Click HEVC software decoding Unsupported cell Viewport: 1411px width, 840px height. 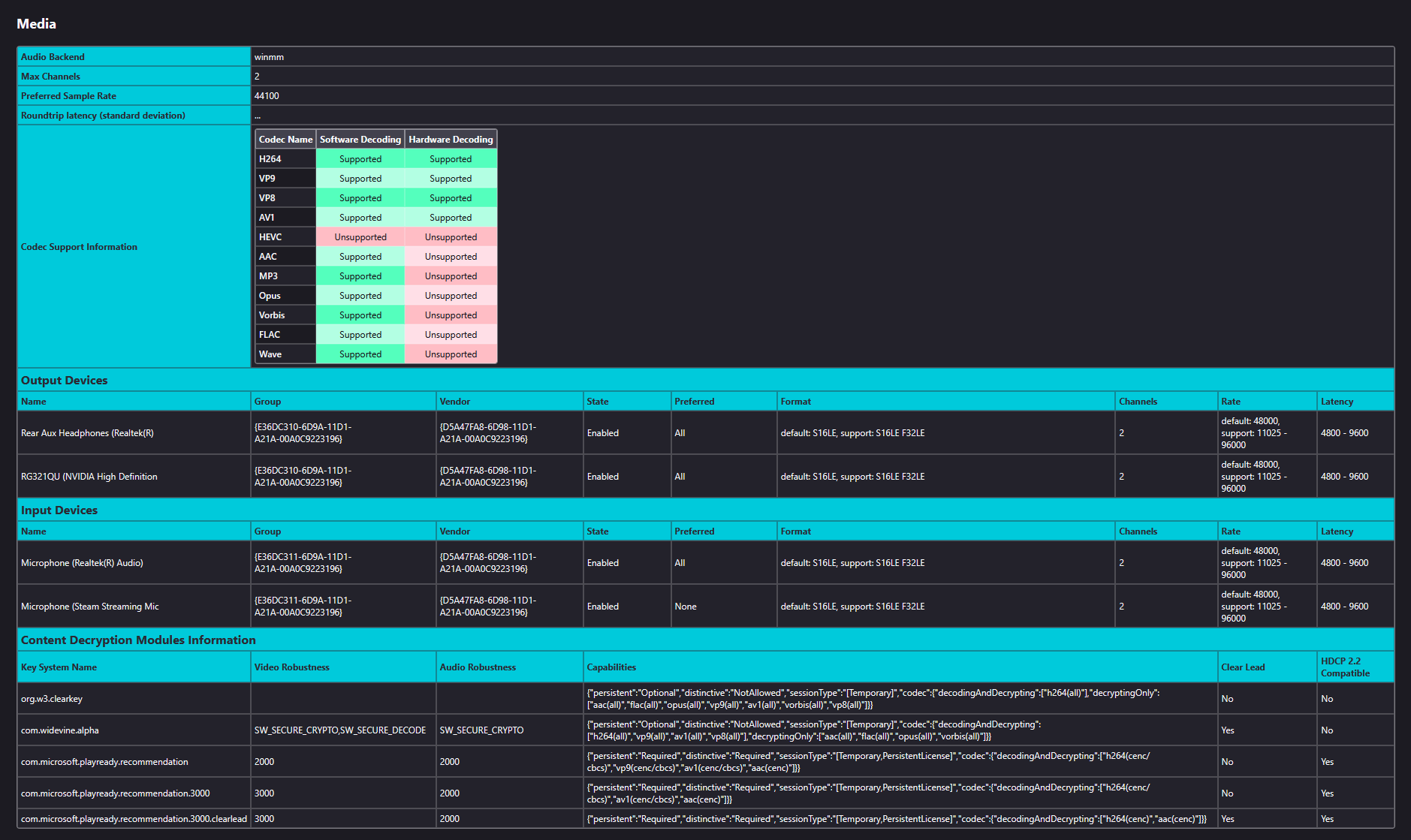click(360, 237)
